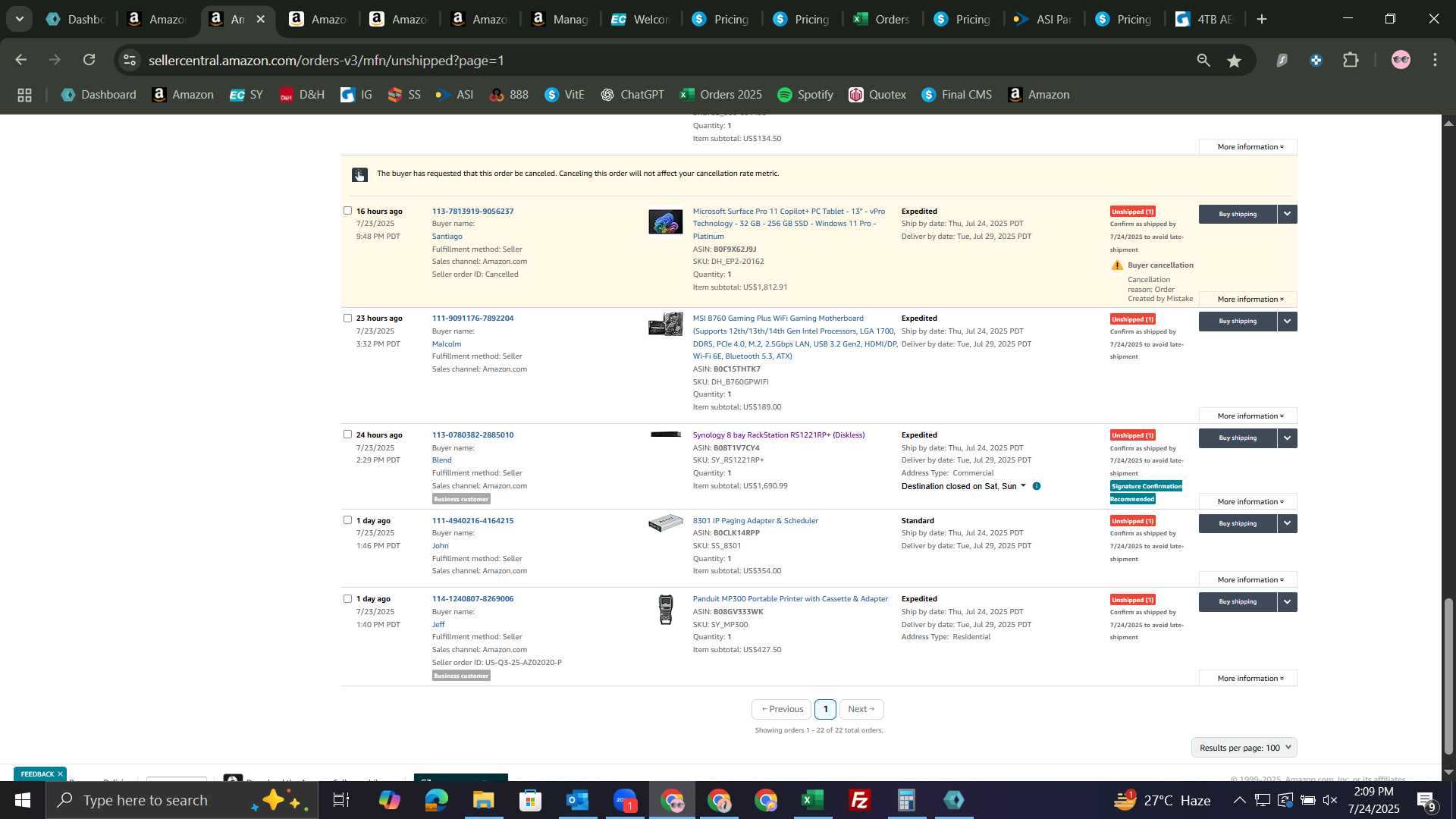Open Calculator from taskbar

(907, 800)
